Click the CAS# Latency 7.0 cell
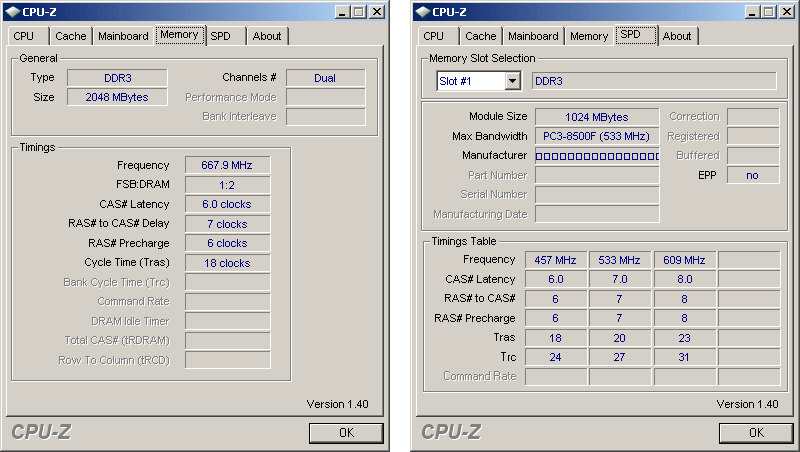Image resolution: width=800 pixels, height=452 pixels. pyautogui.click(x=620, y=280)
